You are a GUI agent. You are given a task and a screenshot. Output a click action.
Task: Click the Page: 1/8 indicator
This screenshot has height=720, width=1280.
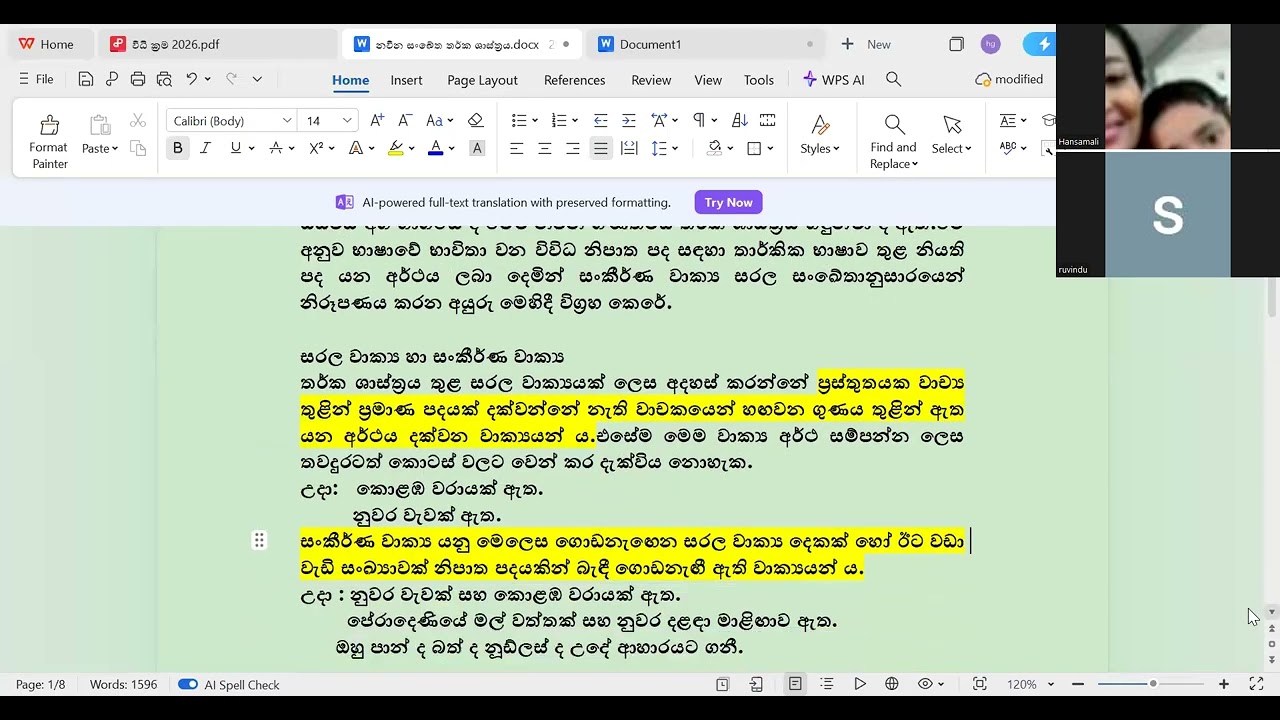tap(40, 685)
